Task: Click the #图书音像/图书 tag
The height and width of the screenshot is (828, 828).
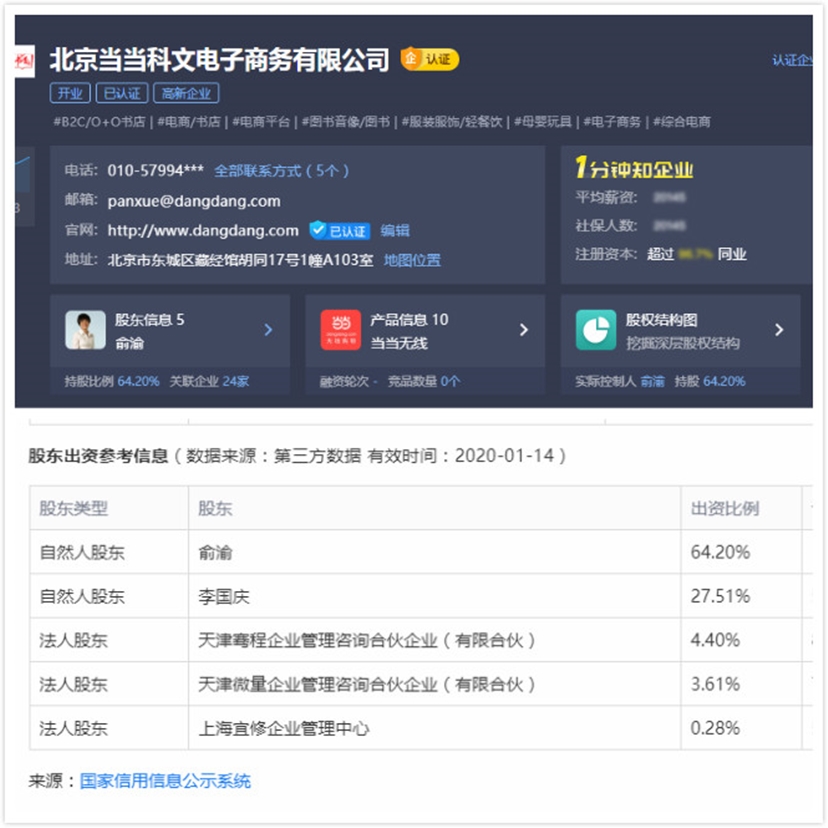Action: tap(346, 122)
